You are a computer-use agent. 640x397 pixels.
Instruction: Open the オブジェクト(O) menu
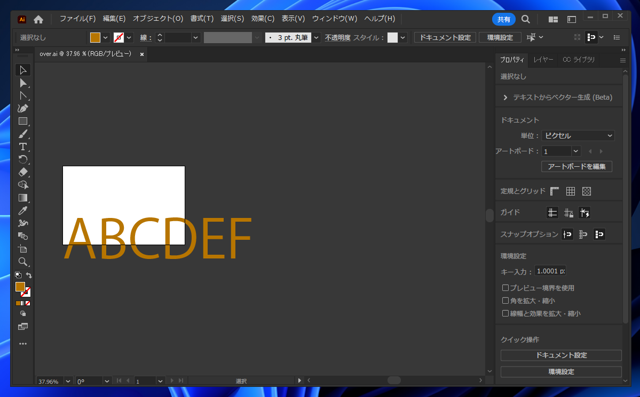click(x=158, y=19)
